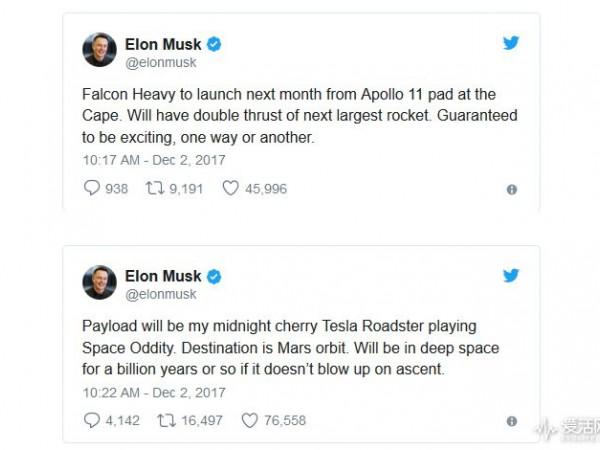Open info icon on the second tweet
Image resolution: width=600 pixels, height=450 pixels.
pos(512,422)
